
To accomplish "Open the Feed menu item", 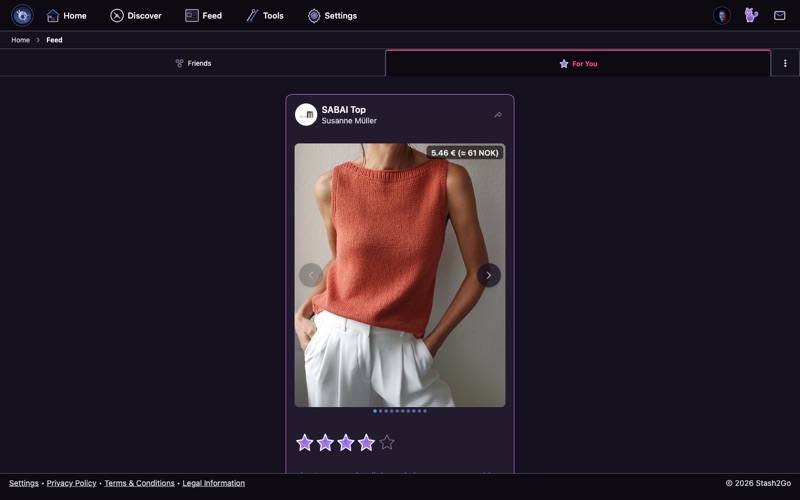I will click(x=203, y=16).
